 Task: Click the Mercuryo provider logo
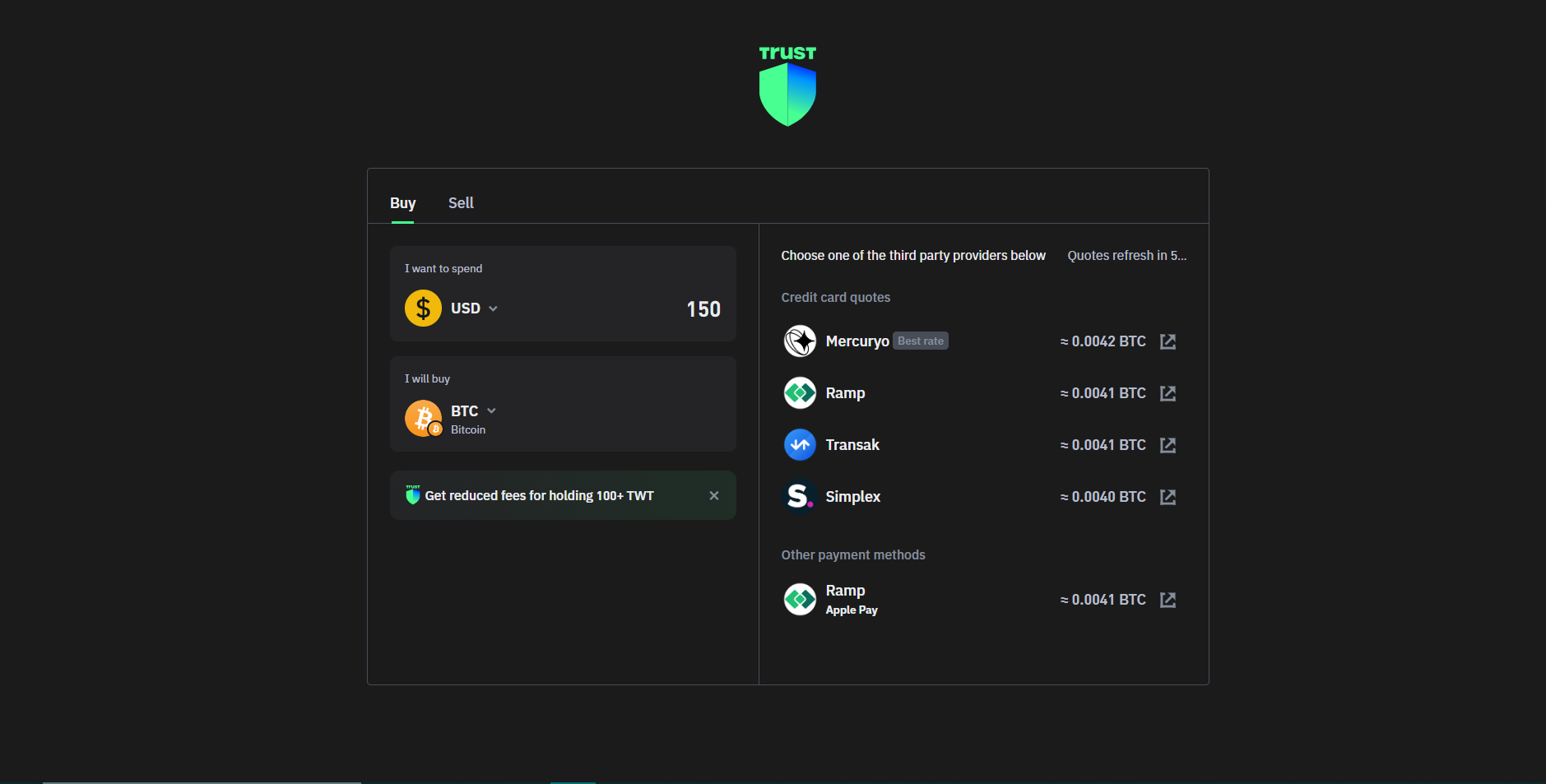pyautogui.click(x=800, y=341)
